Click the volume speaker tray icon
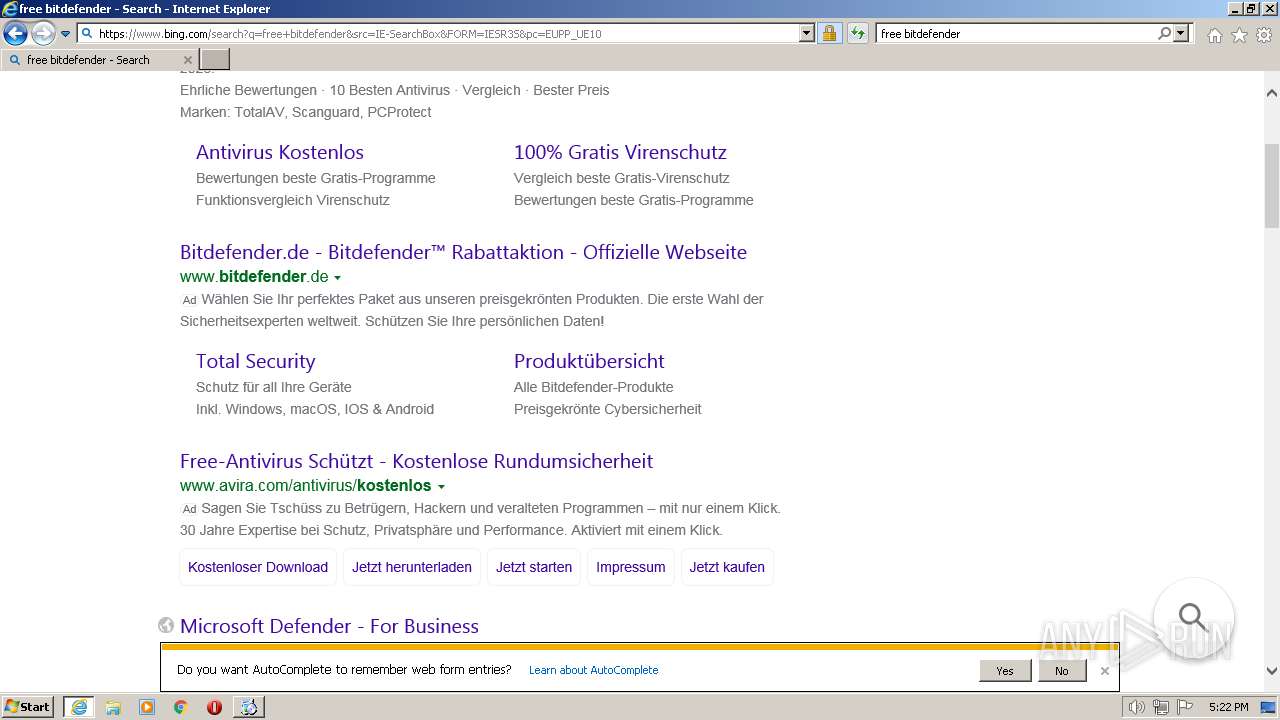 1136,707
